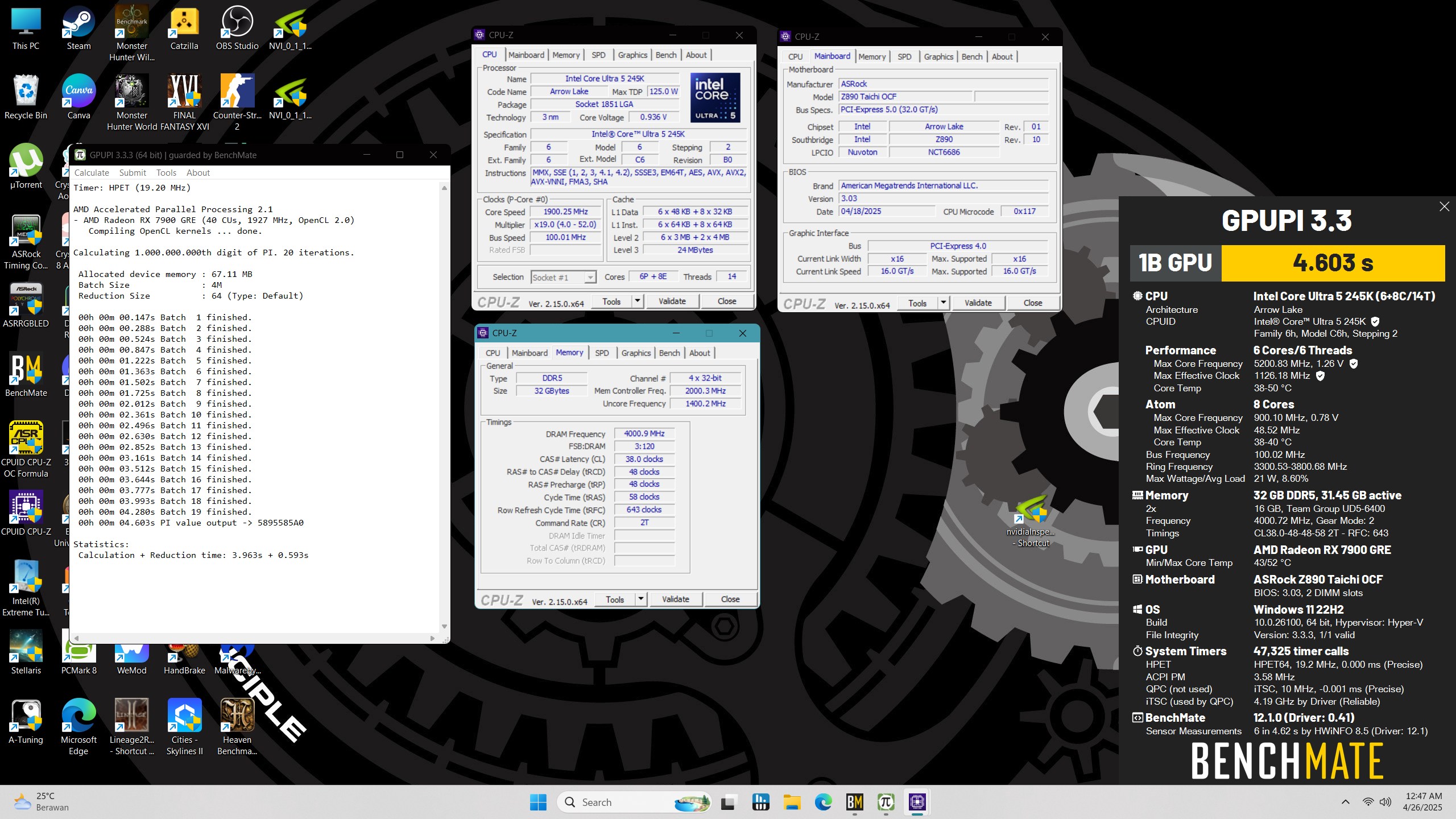
Task: Launch the BenchMate desktop shortcut
Action: click(26, 375)
